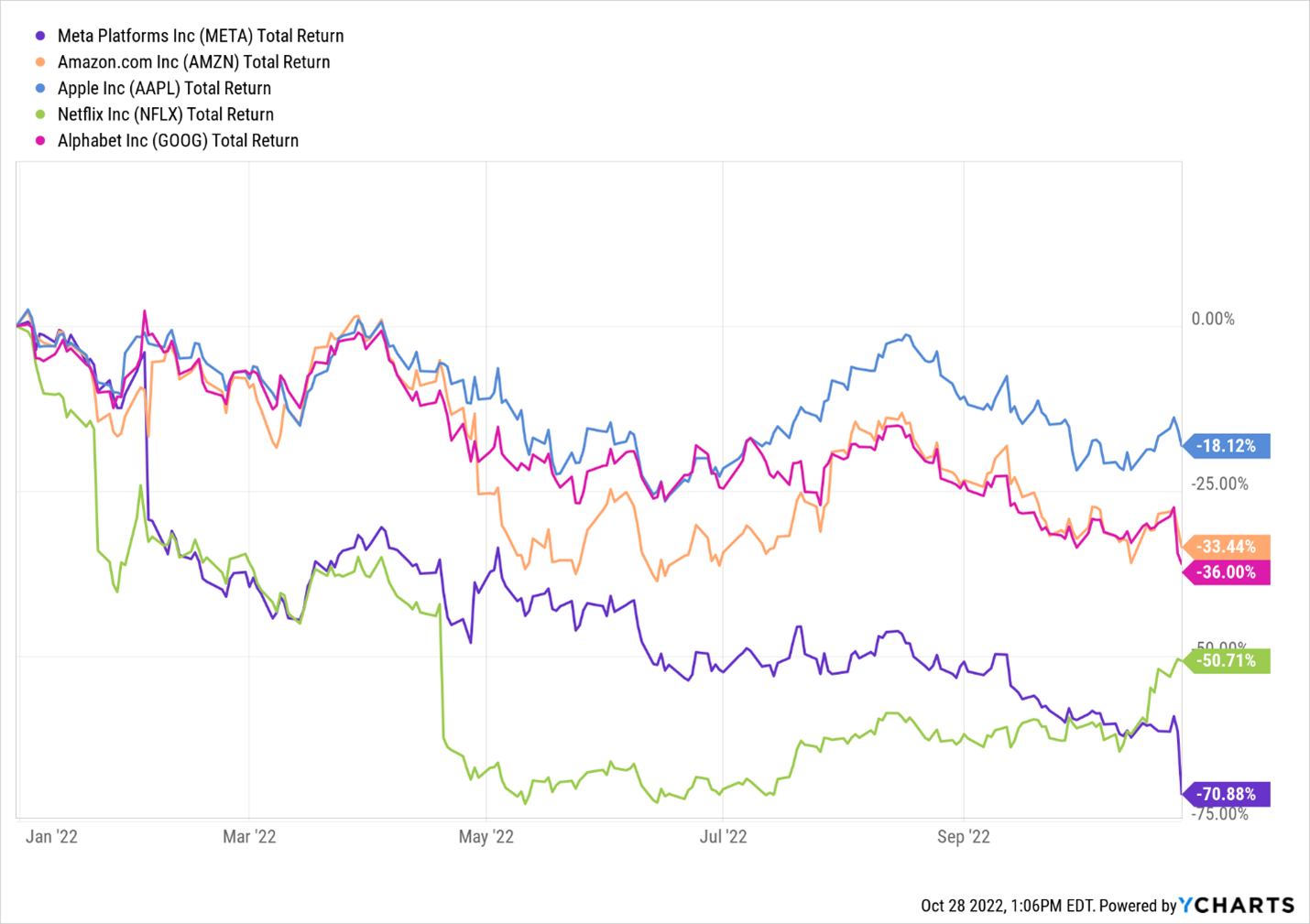Click the Sep '22 axis label
This screenshot has height=924, width=1310.
point(963,836)
